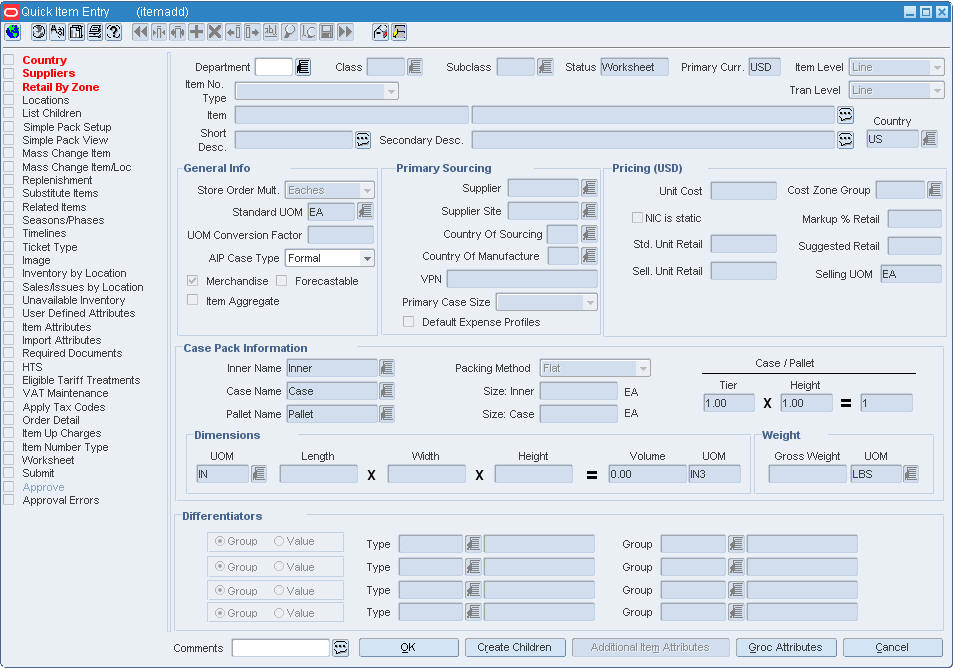Expand the AIP Case Type dropdown

click(x=367, y=258)
